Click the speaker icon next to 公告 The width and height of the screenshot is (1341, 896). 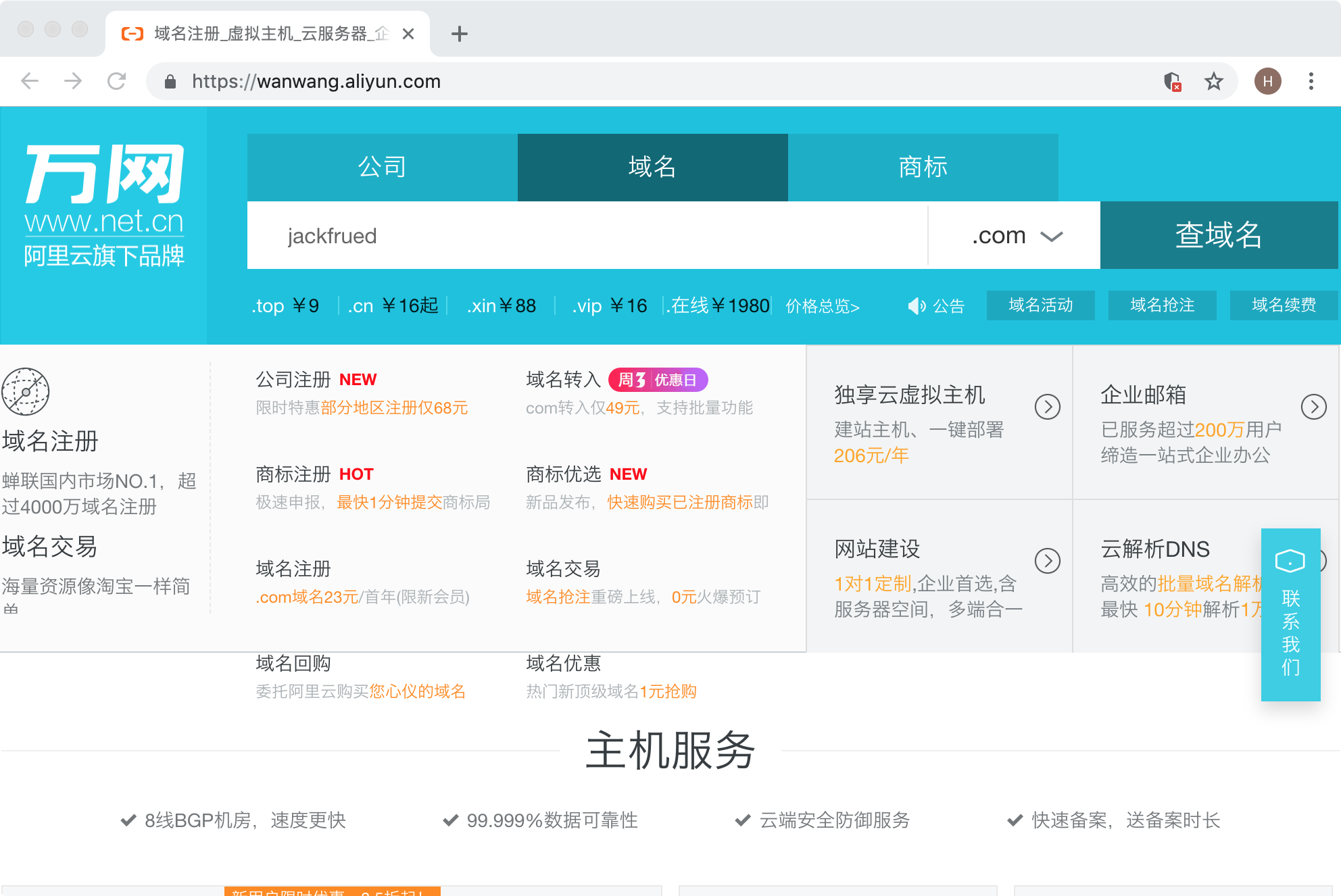coord(916,306)
